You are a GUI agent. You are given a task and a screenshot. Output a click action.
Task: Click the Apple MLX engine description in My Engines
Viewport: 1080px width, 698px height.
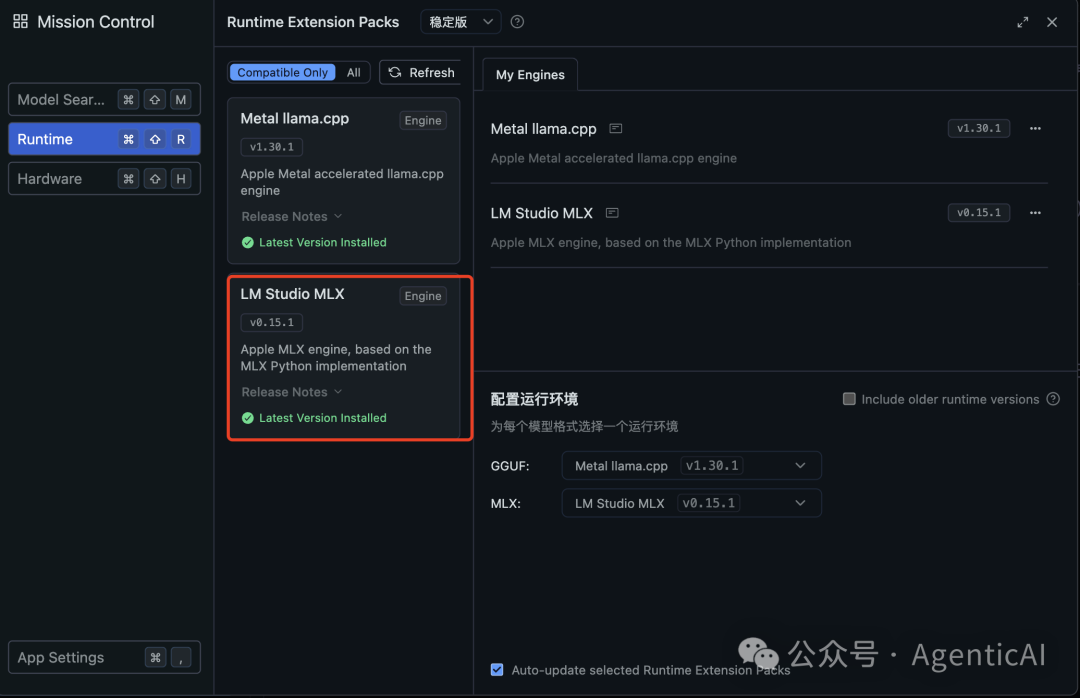tap(671, 243)
